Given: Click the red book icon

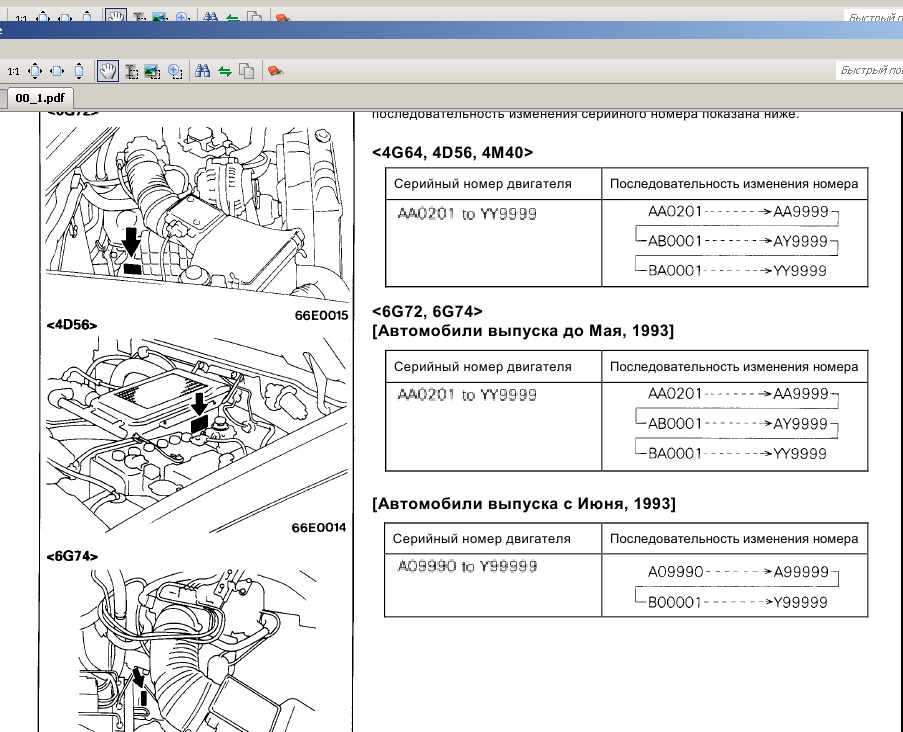Looking at the screenshot, I should [275, 71].
